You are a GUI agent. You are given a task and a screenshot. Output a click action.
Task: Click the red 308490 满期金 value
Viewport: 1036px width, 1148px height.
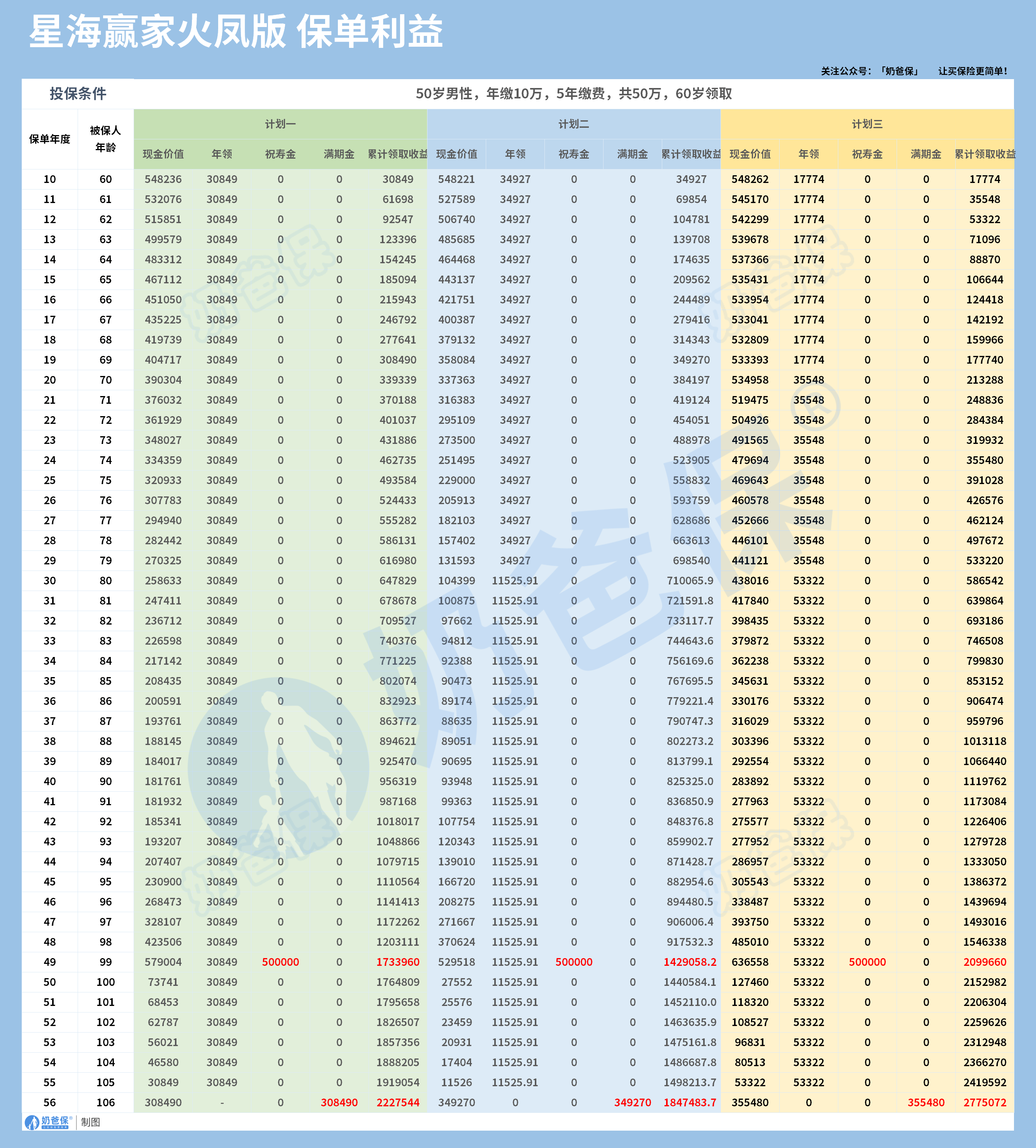coord(339,1102)
